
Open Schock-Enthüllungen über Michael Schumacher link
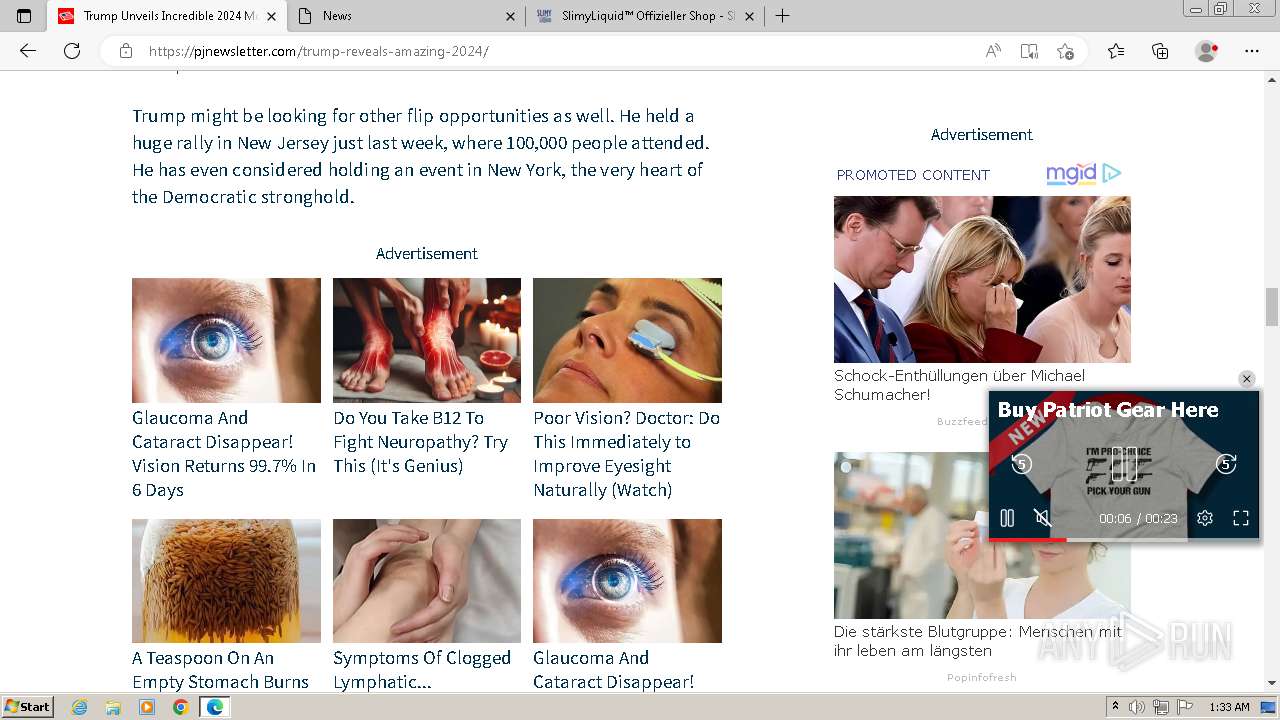[x=959, y=385]
